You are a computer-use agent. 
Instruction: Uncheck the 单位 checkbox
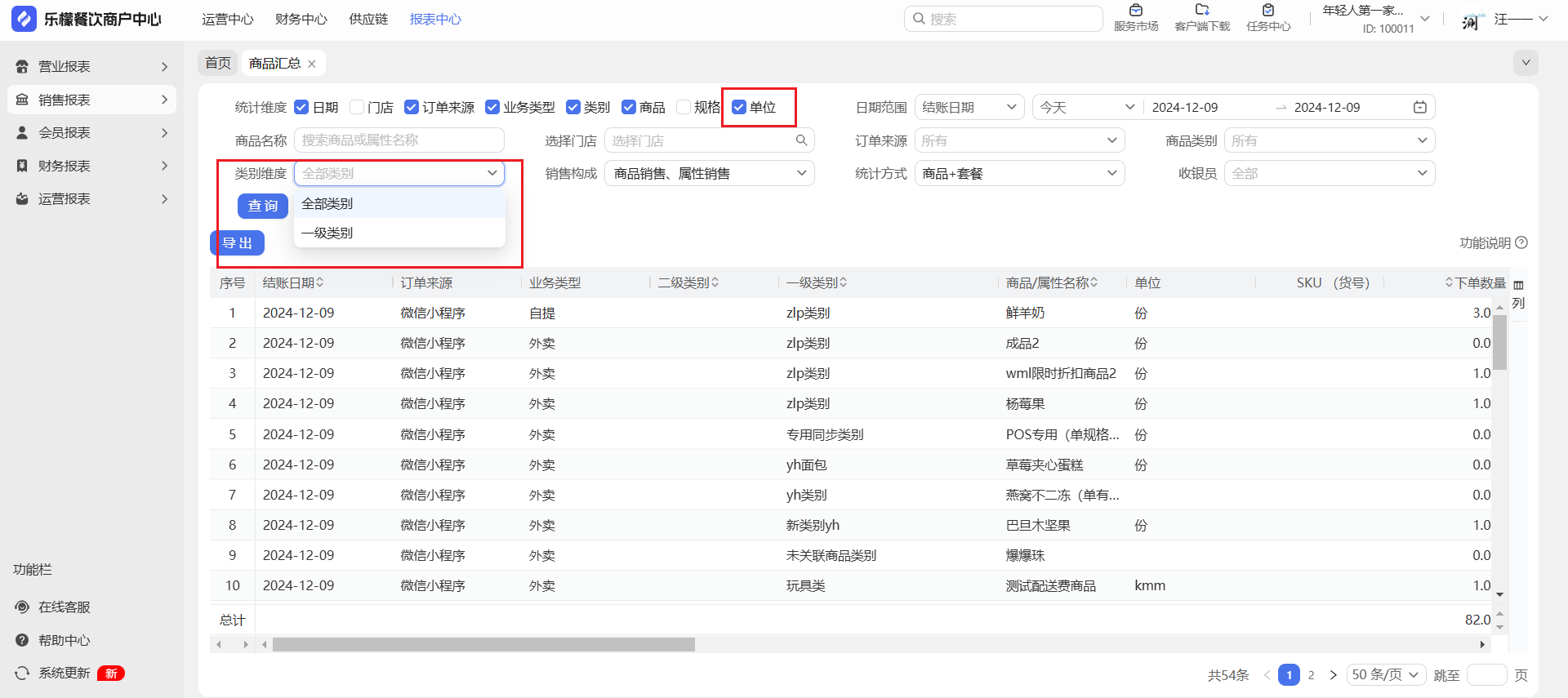click(739, 107)
